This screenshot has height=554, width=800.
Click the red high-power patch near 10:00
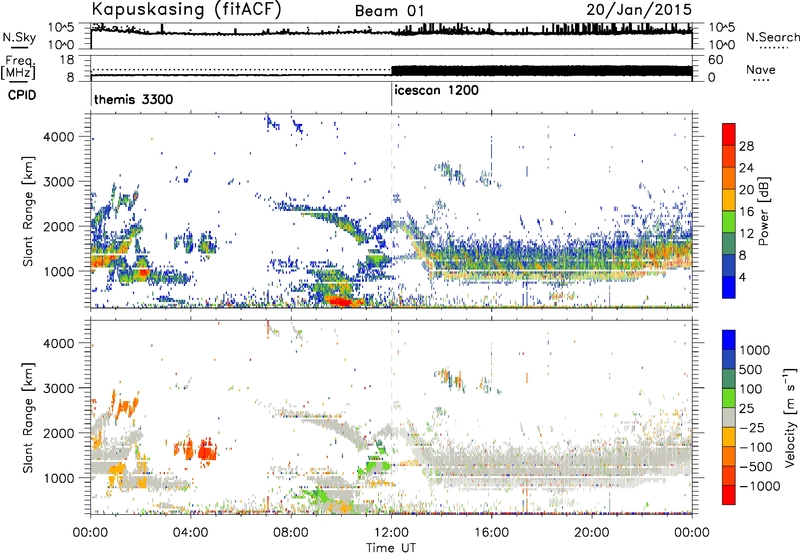(342, 301)
